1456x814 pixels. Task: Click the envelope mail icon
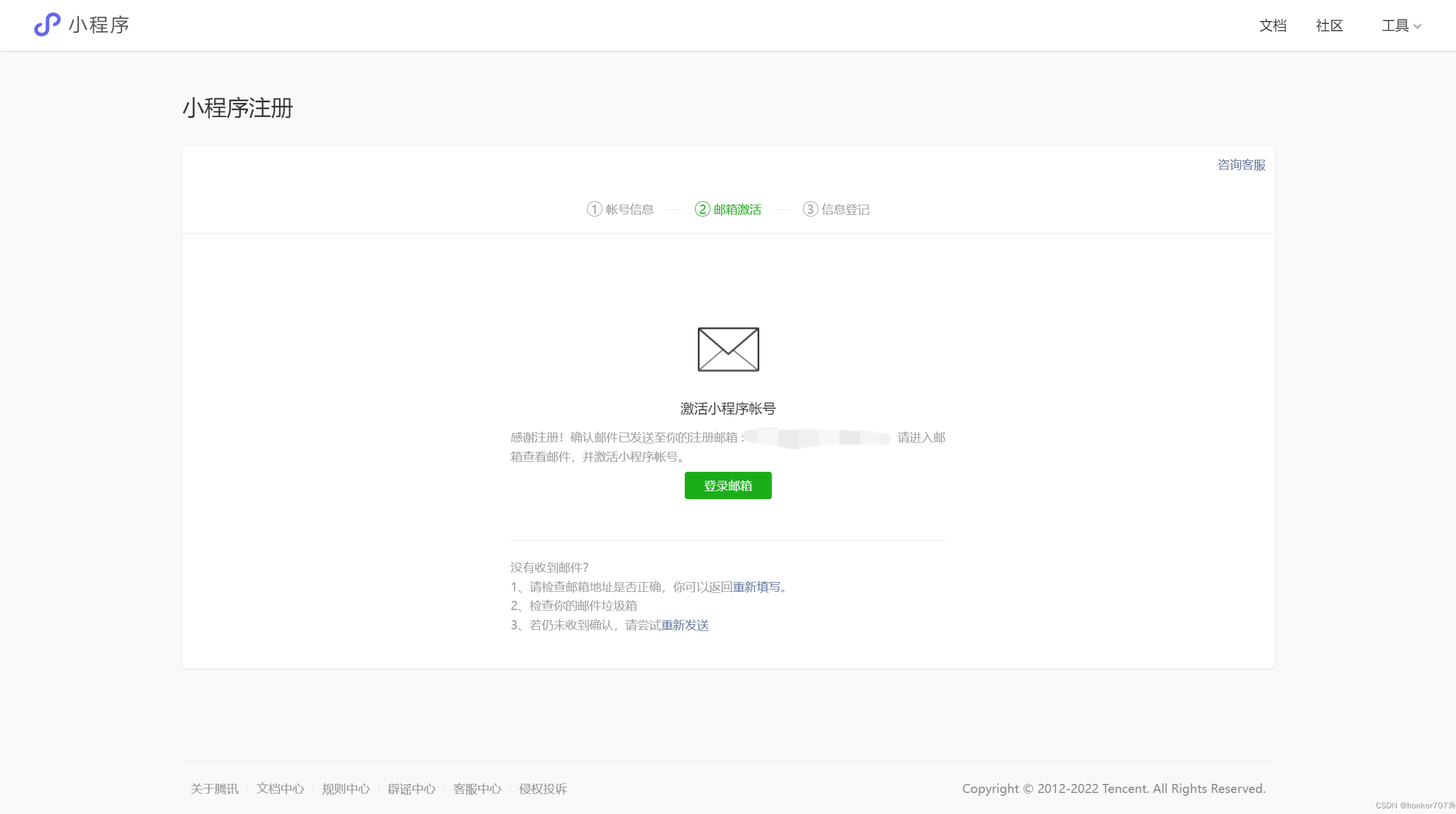pos(728,349)
